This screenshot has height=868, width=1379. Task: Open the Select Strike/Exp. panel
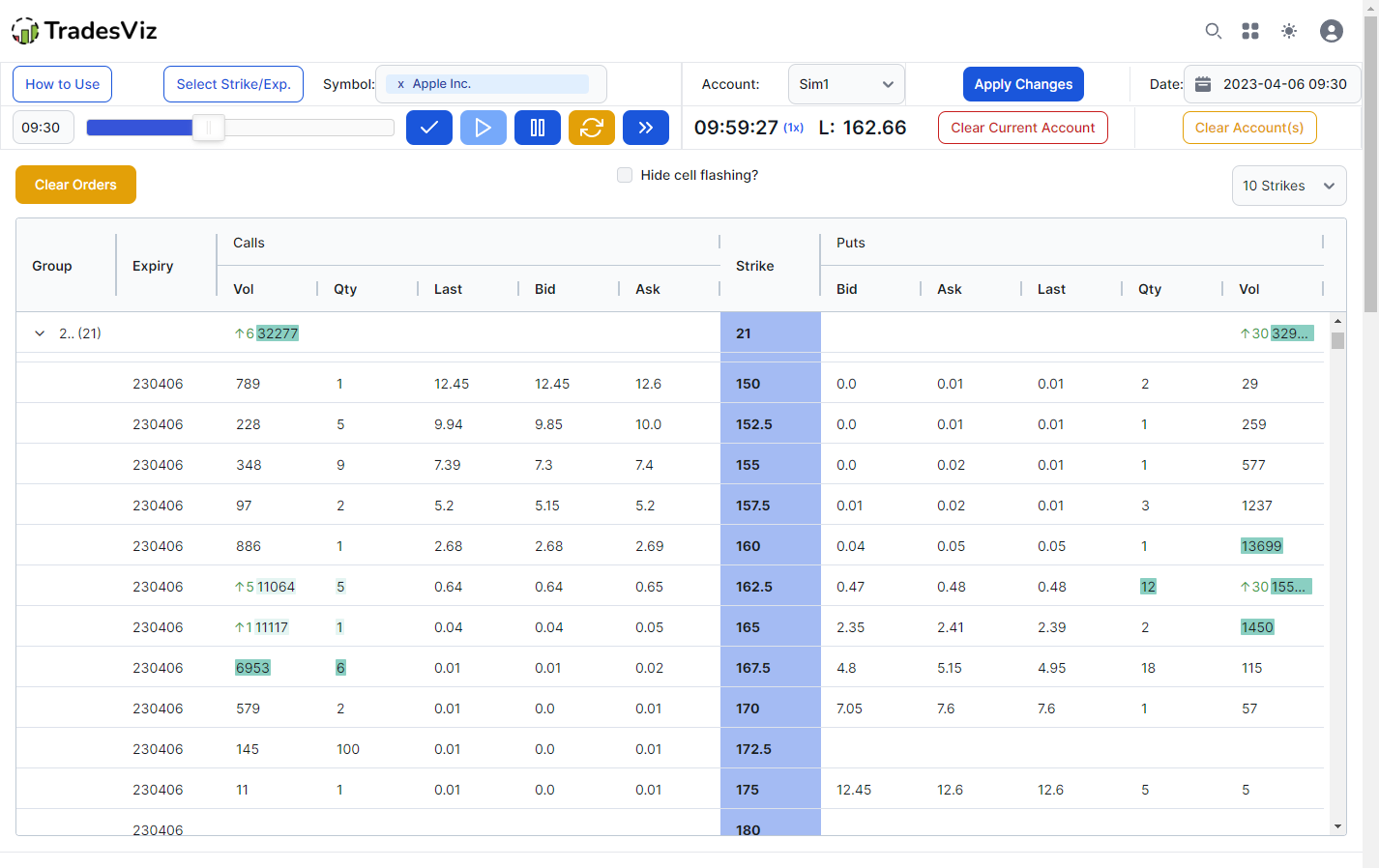click(233, 84)
